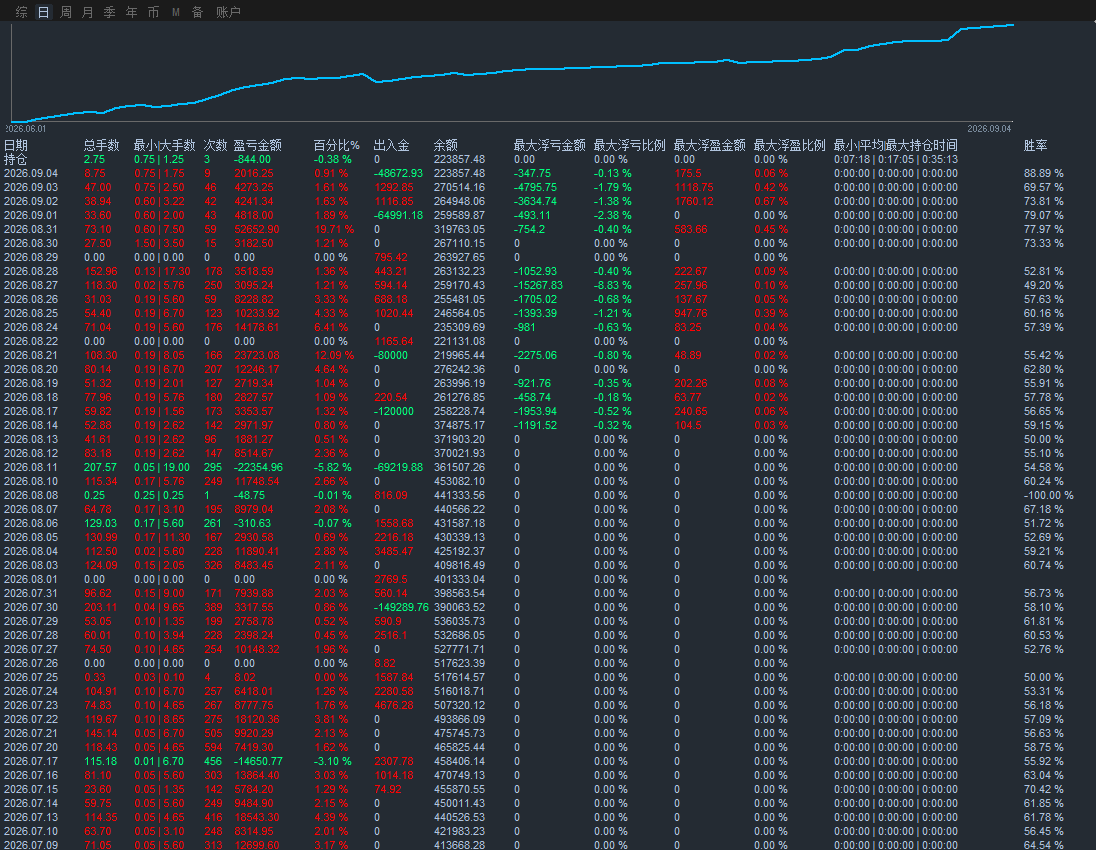
Task: Click the -8.83 % floating loss ratio
Action: click(x=613, y=285)
